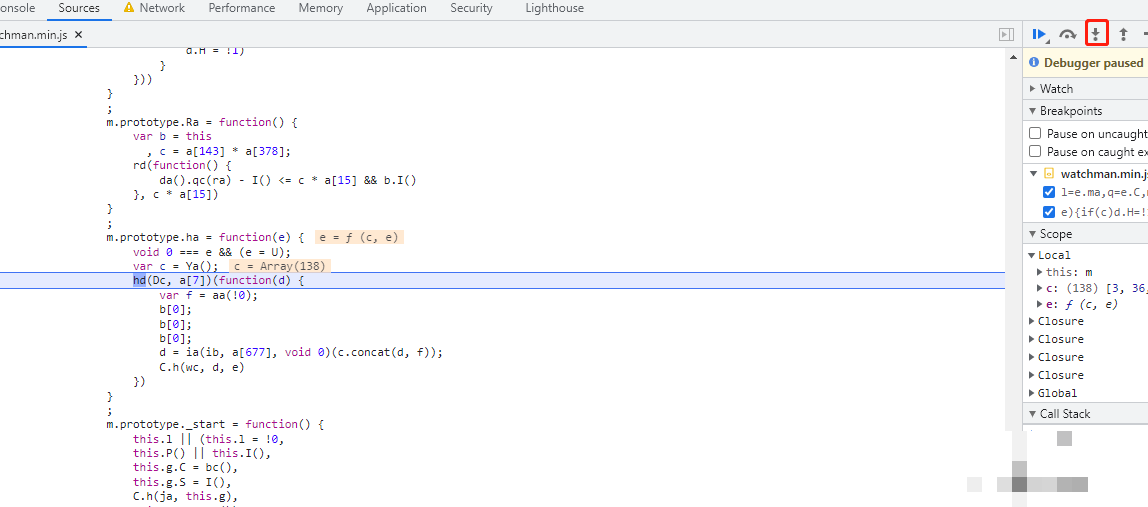1148x507 pixels.
Task: Disable the e){if(c)d.H= breakpoint checkbox
Action: point(1049,211)
